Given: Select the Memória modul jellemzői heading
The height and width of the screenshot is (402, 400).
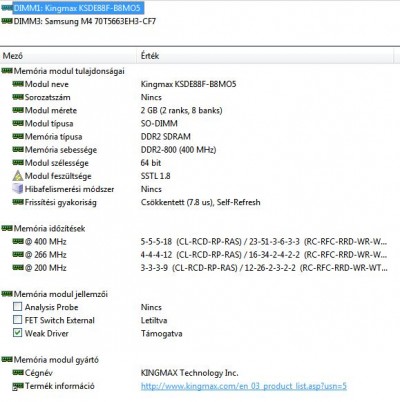Looking at the screenshot, I should 61,294.
